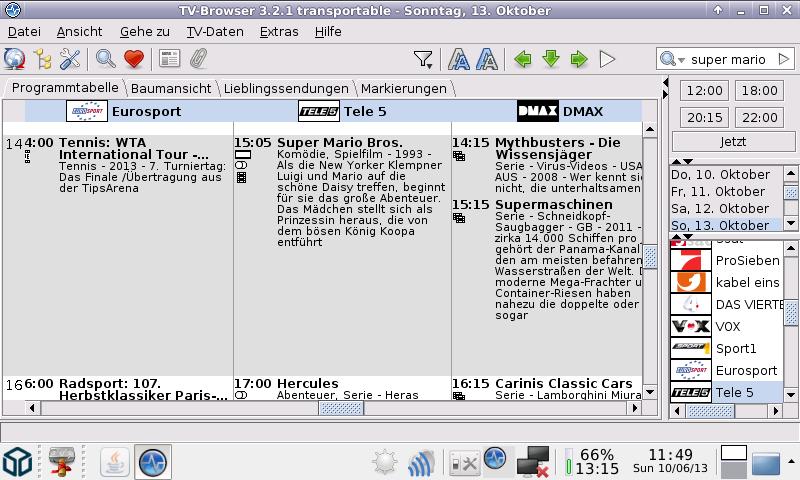Jump to 20:15 using the time button
This screenshot has height=480, width=800.
coord(706,117)
